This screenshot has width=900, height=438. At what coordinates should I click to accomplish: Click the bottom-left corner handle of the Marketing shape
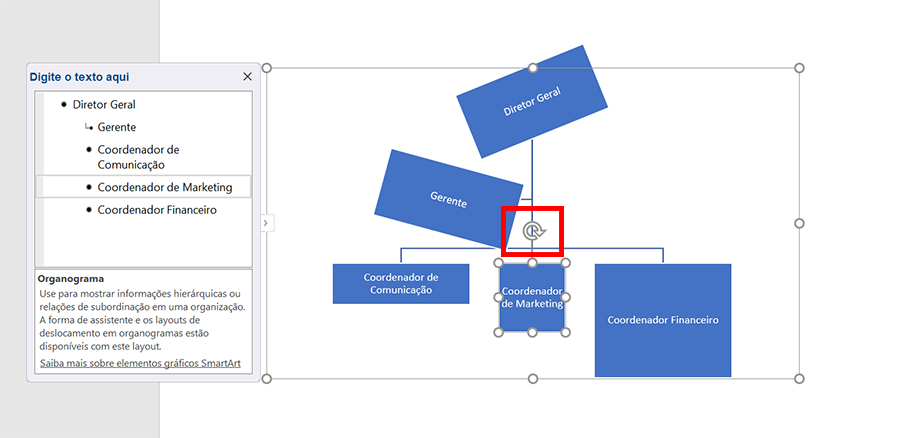pos(499,332)
